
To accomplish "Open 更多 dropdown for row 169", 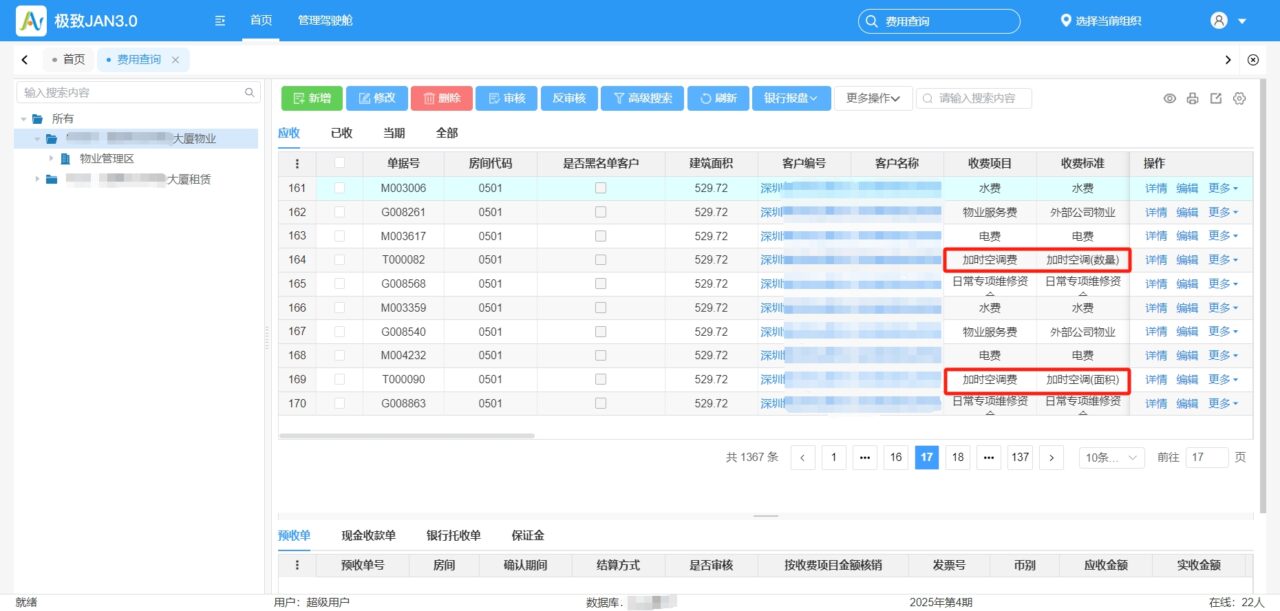I will [x=1223, y=380].
